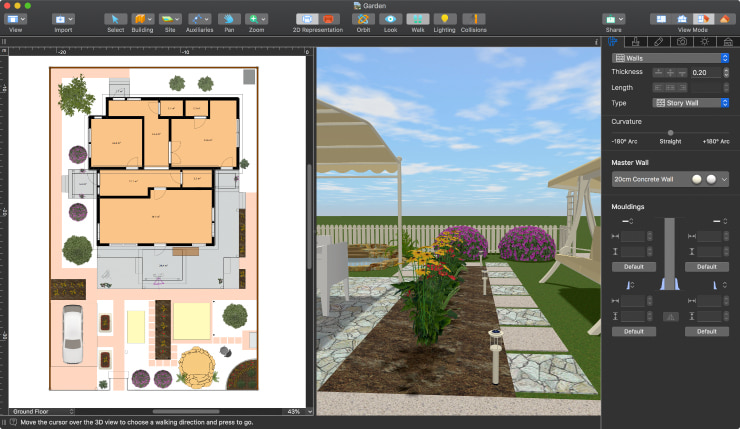Open the 20cm Concrete Wall master dropdown
Viewport: 740px width, 429px height.
670,179
